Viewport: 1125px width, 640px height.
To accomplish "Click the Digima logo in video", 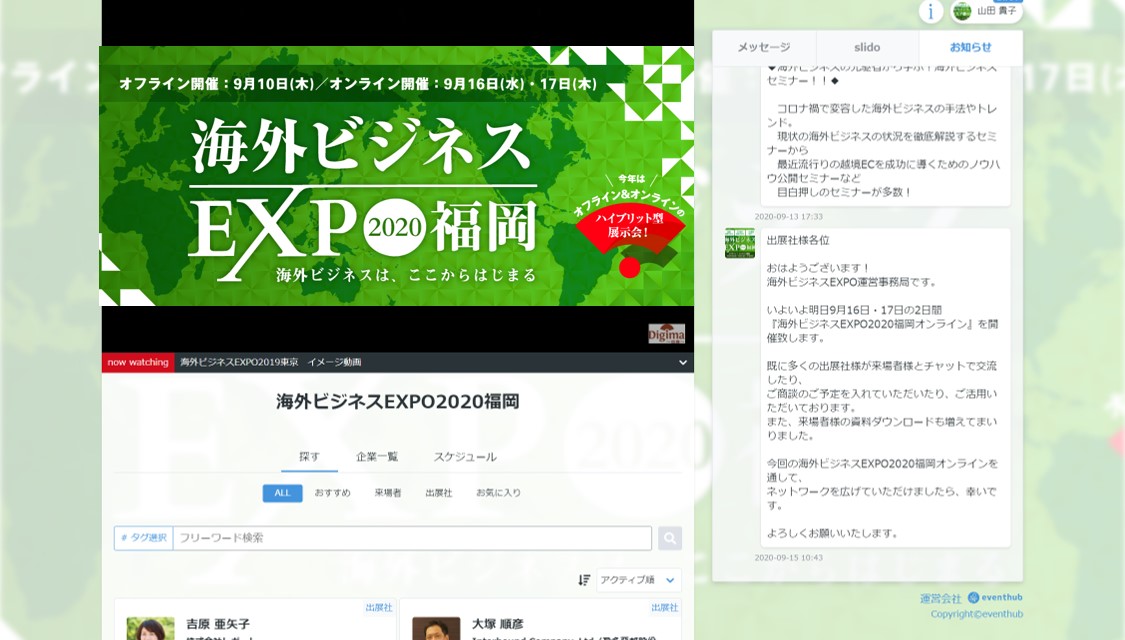I will 667,334.
